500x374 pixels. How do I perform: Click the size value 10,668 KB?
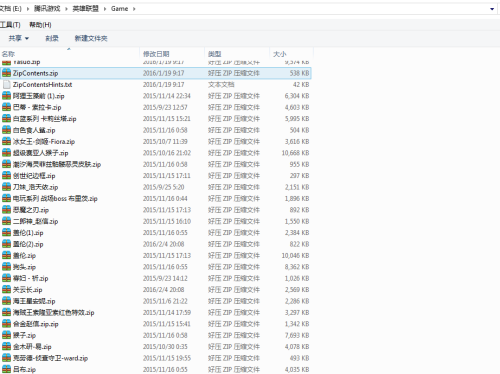(x=295, y=153)
